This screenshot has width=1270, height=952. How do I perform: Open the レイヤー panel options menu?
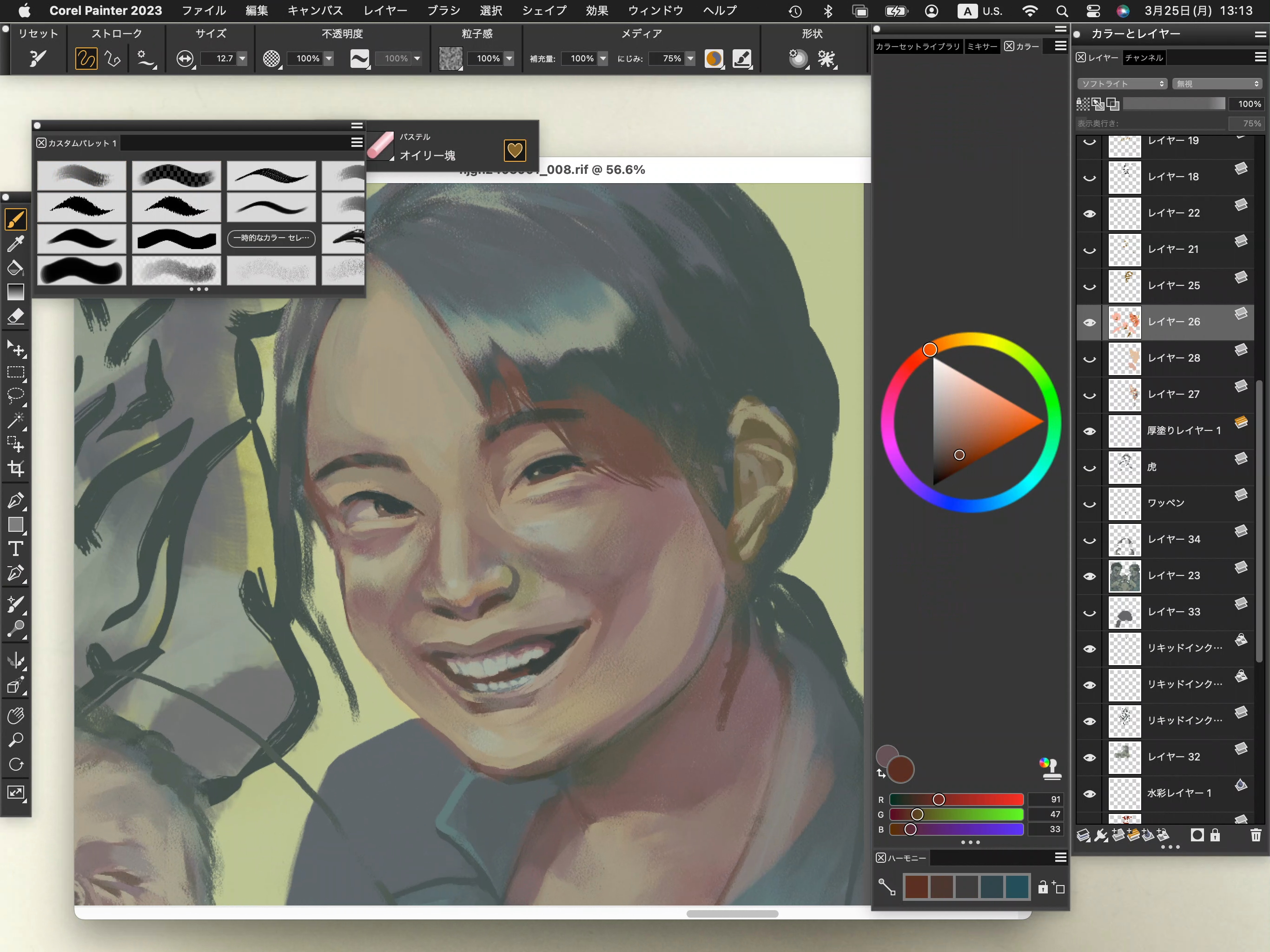pos(1260,57)
